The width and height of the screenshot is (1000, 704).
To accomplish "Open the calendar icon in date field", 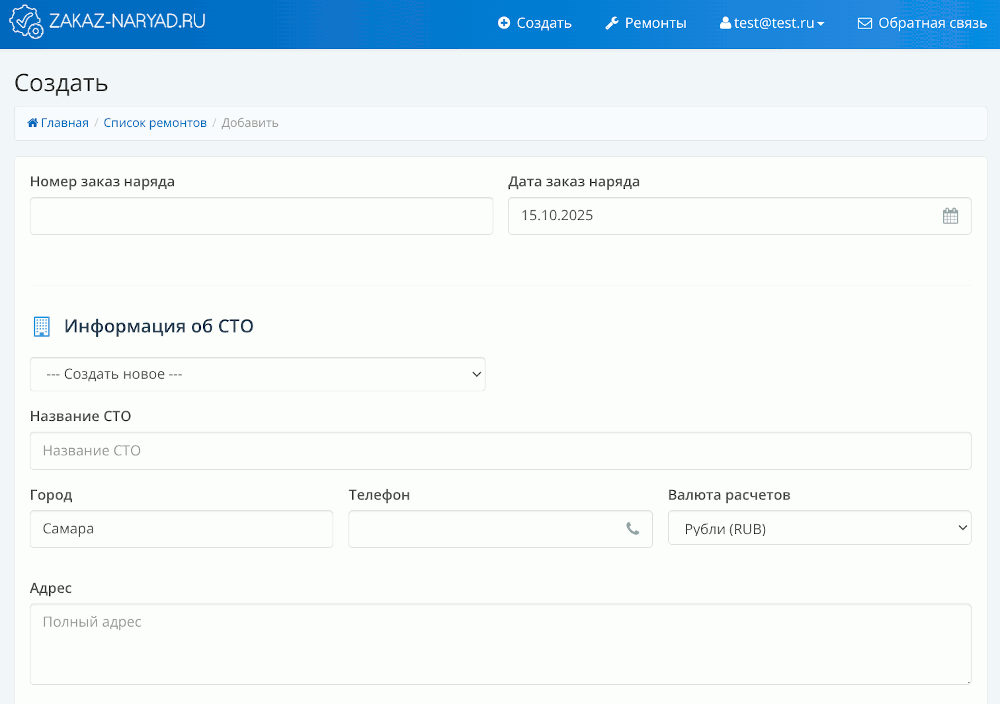I will 950,216.
